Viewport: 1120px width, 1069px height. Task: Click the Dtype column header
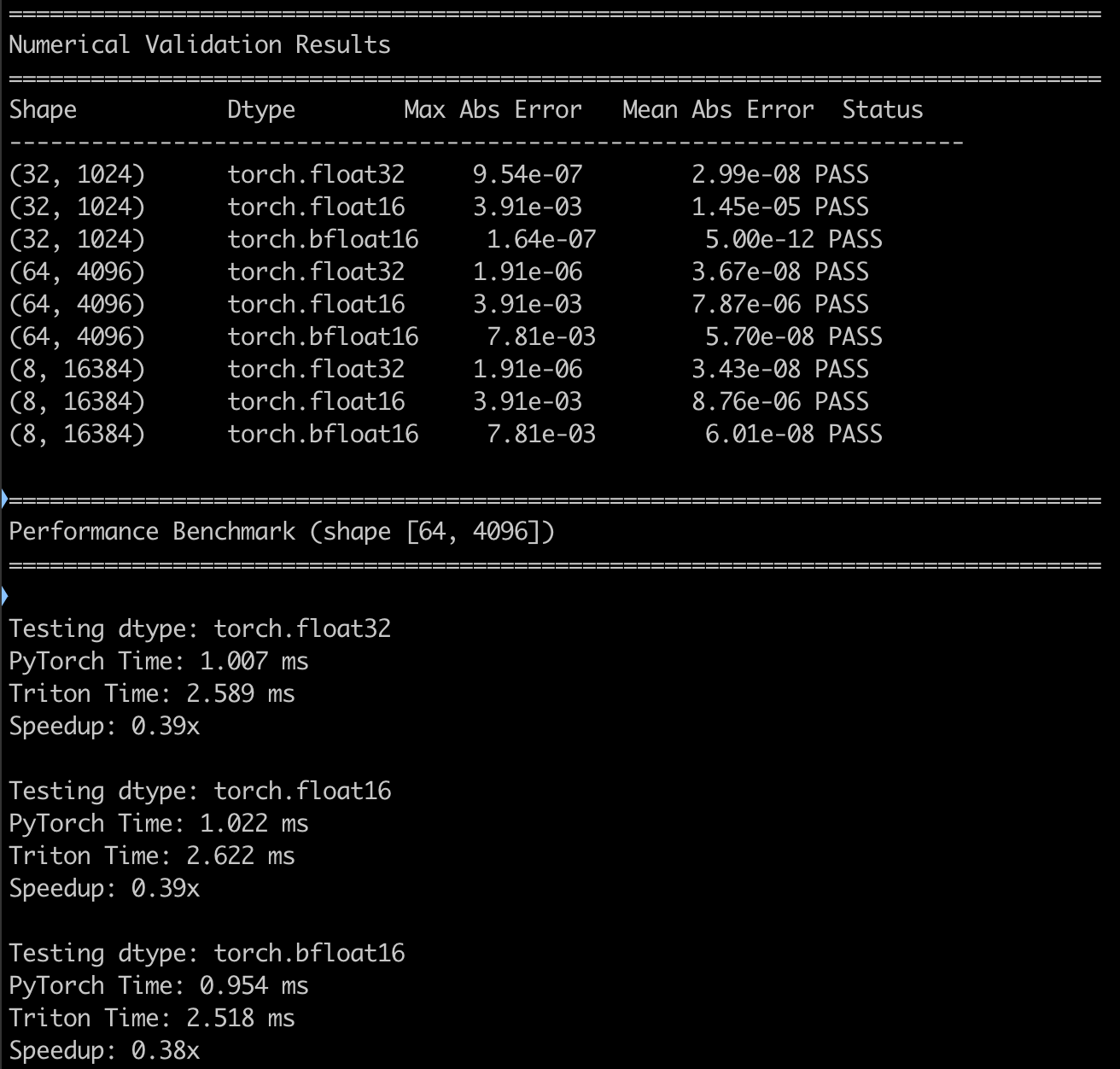(260, 109)
